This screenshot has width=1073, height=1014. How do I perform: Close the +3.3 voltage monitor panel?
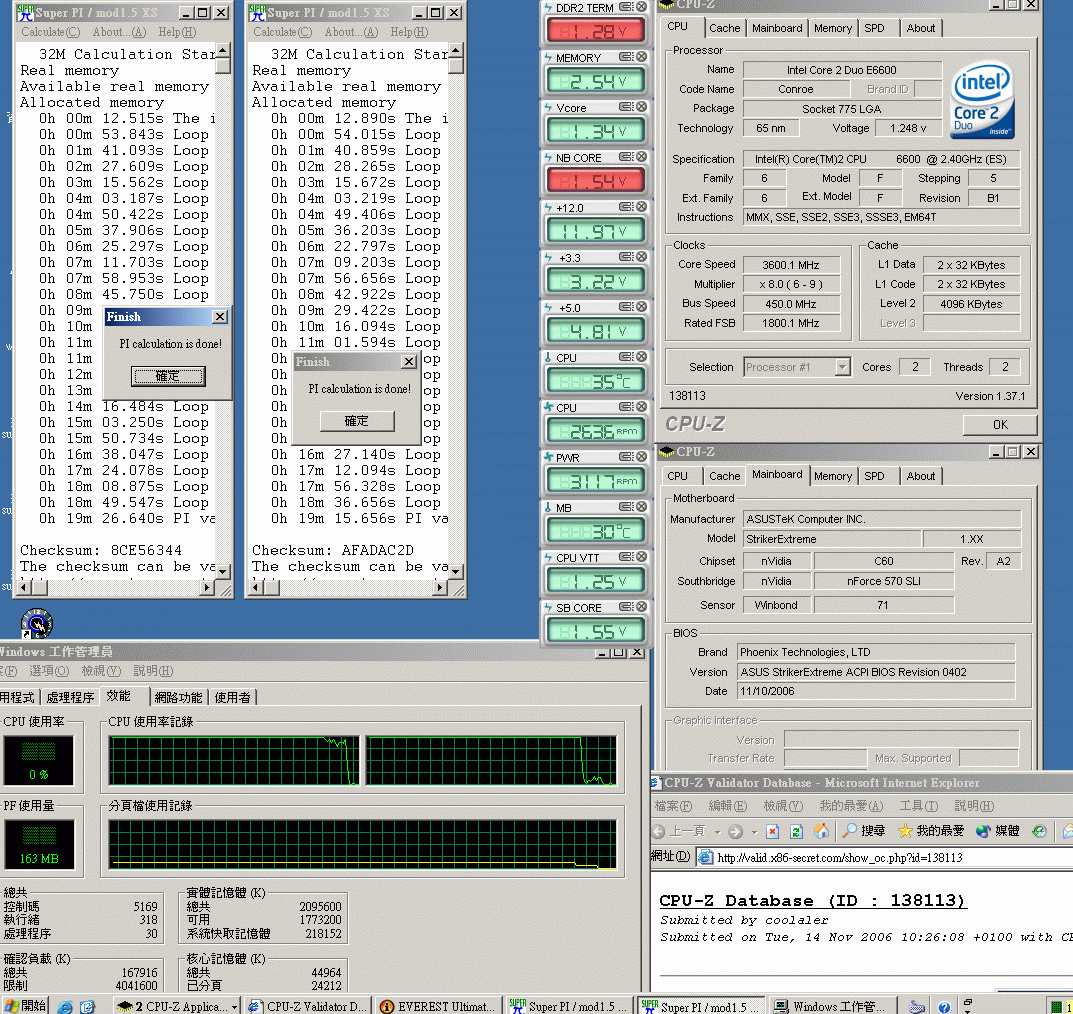[x=641, y=257]
